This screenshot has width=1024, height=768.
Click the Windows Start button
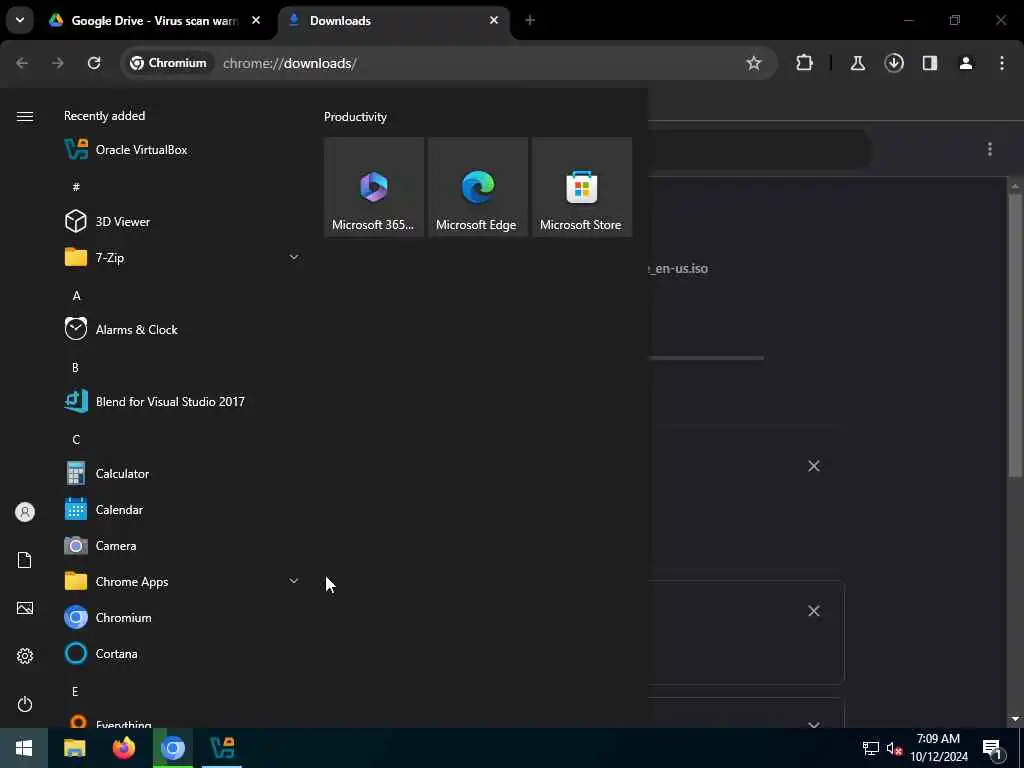coord(24,748)
